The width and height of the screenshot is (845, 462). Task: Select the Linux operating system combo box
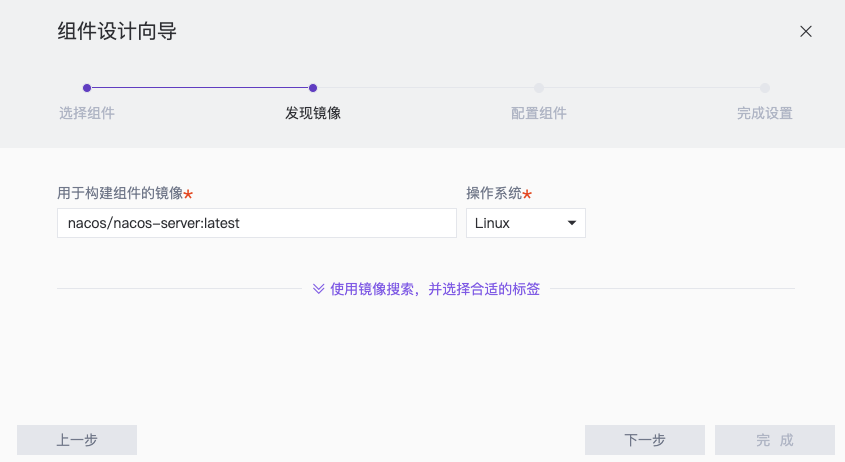[525, 223]
